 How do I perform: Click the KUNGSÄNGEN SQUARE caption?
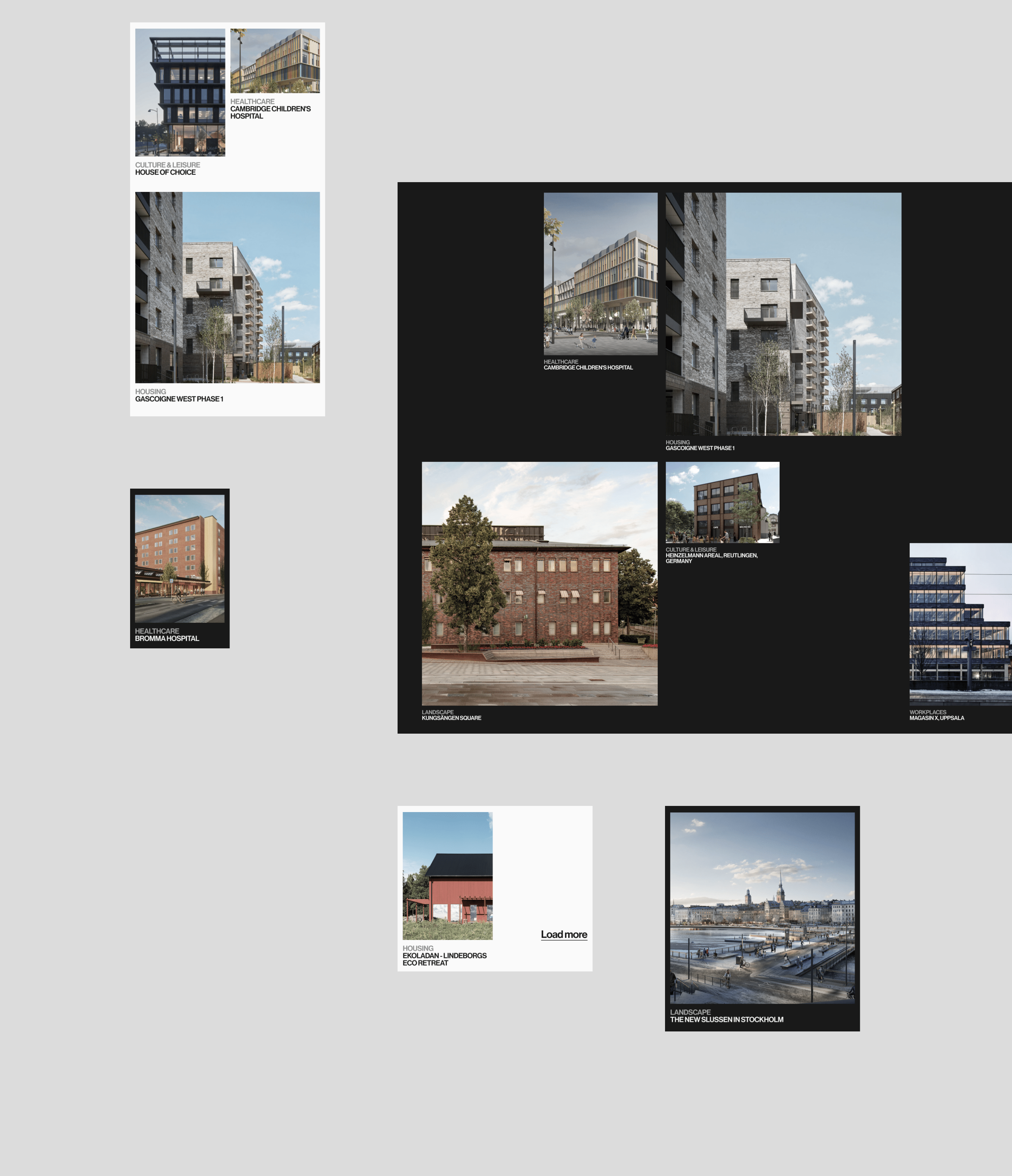pos(451,718)
